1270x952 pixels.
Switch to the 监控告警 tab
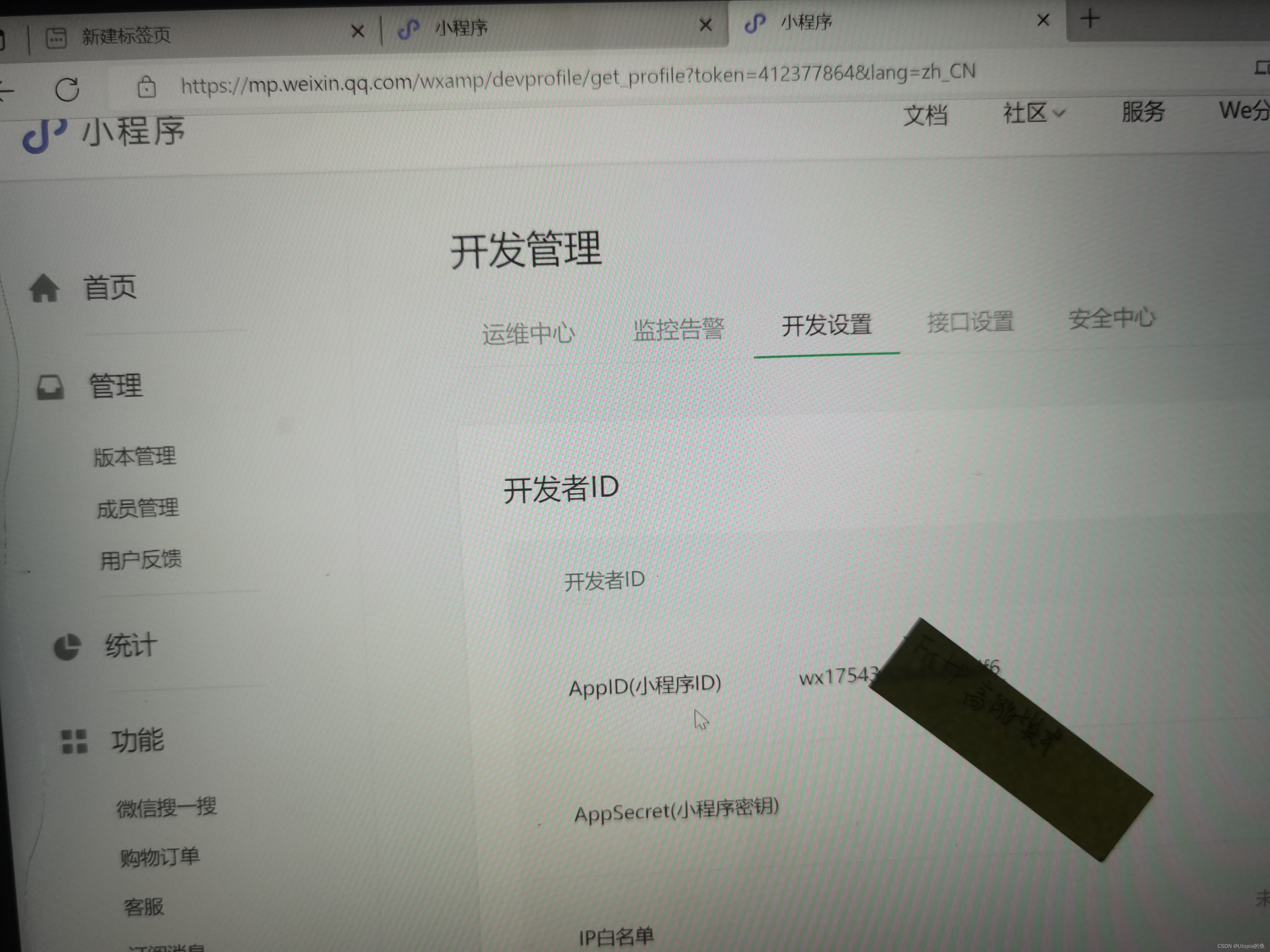click(678, 329)
